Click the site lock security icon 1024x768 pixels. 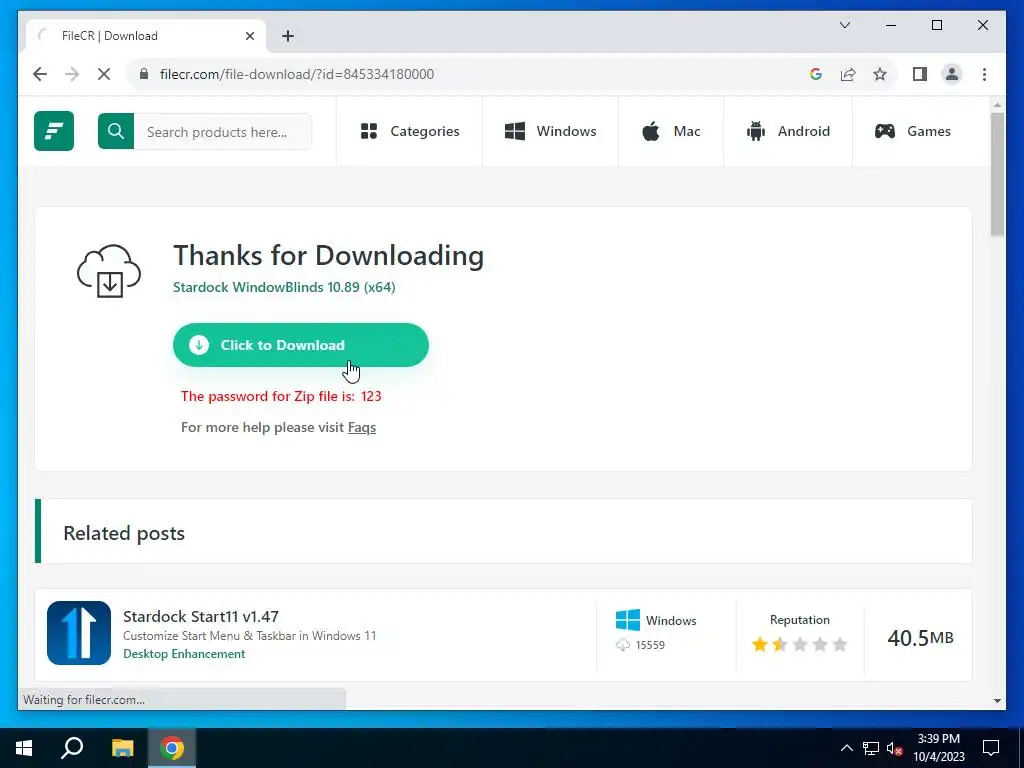pos(144,74)
